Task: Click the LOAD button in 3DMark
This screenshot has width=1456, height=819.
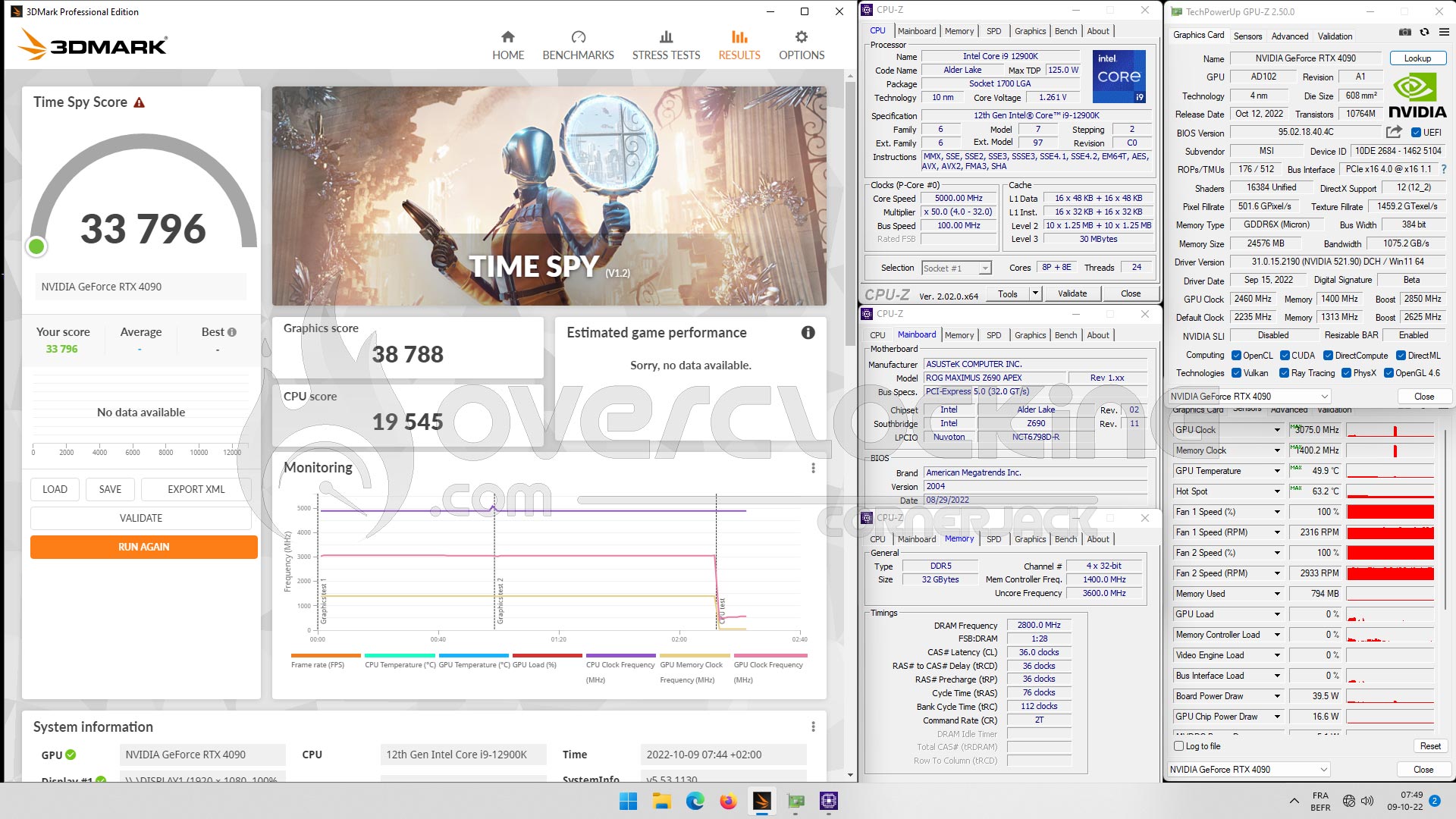Action: pos(55,489)
